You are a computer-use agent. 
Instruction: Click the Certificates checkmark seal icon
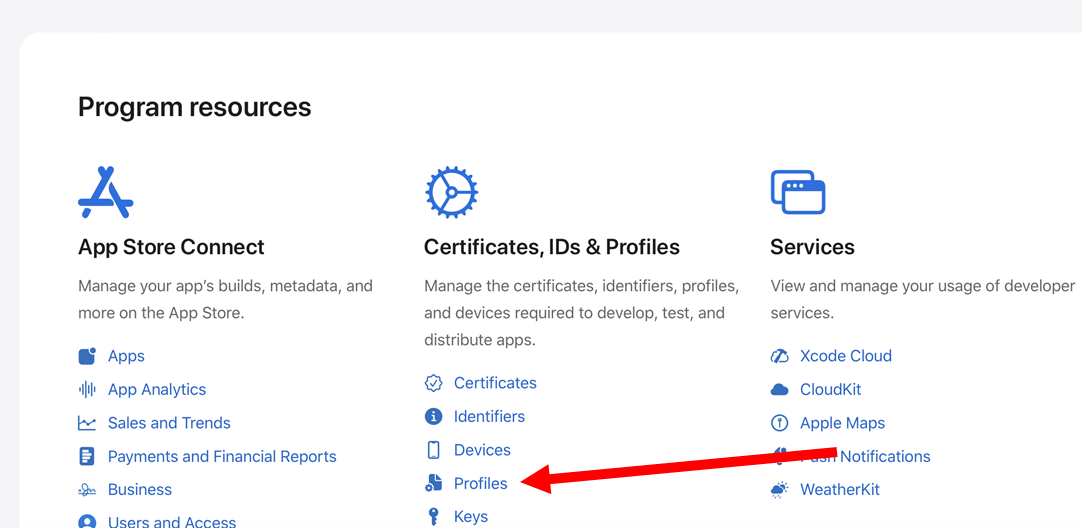[x=433, y=383]
